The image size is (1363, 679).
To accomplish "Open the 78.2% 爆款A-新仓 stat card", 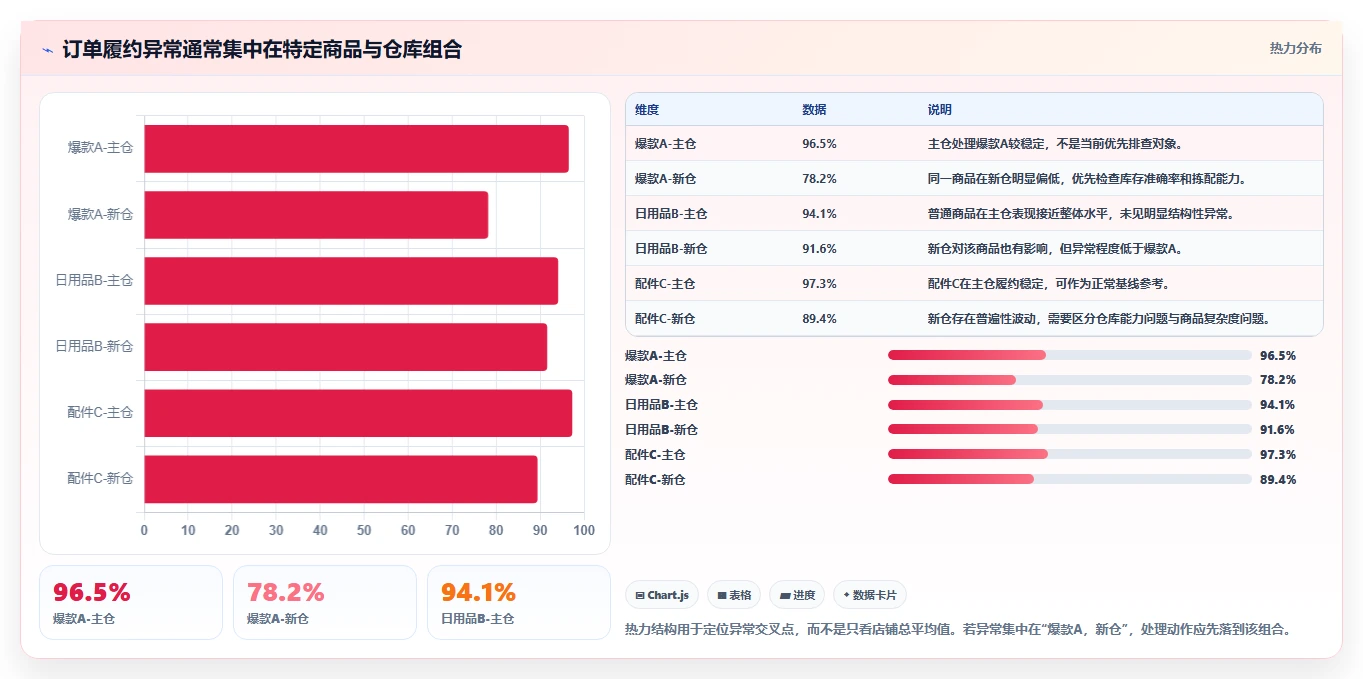I will (325, 602).
